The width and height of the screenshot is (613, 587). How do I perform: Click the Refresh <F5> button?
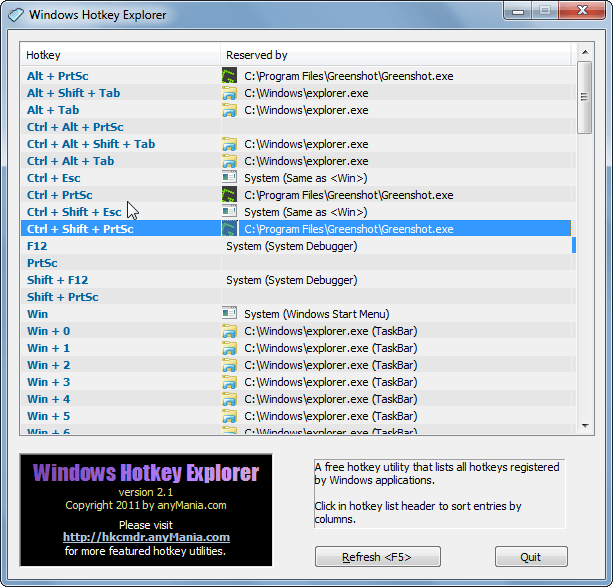click(378, 556)
